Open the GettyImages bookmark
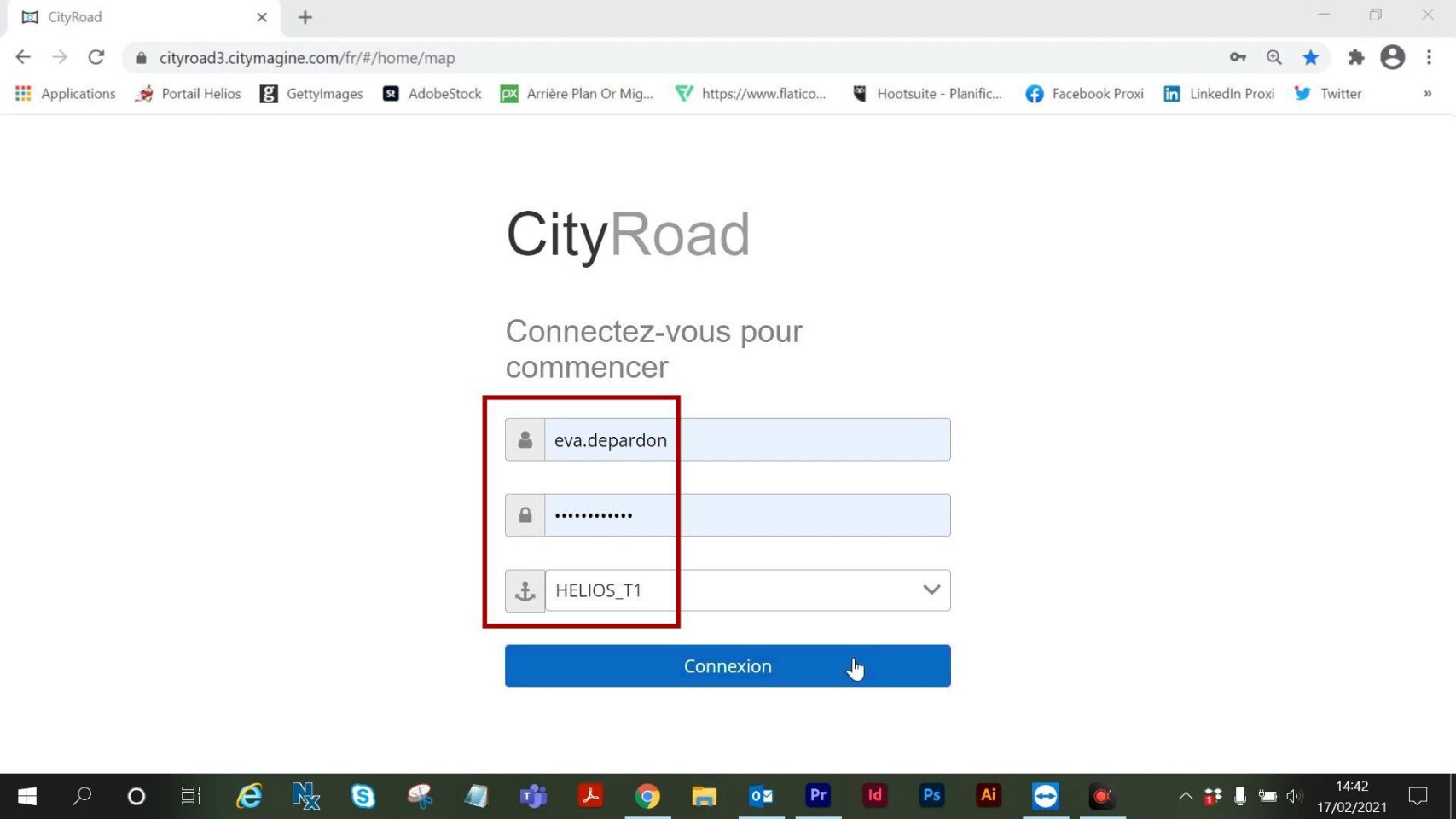1456x819 pixels. coord(312,94)
